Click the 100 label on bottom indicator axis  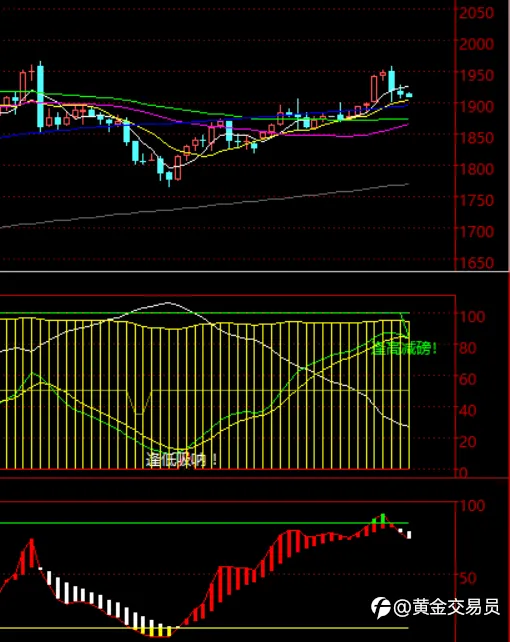click(472, 506)
